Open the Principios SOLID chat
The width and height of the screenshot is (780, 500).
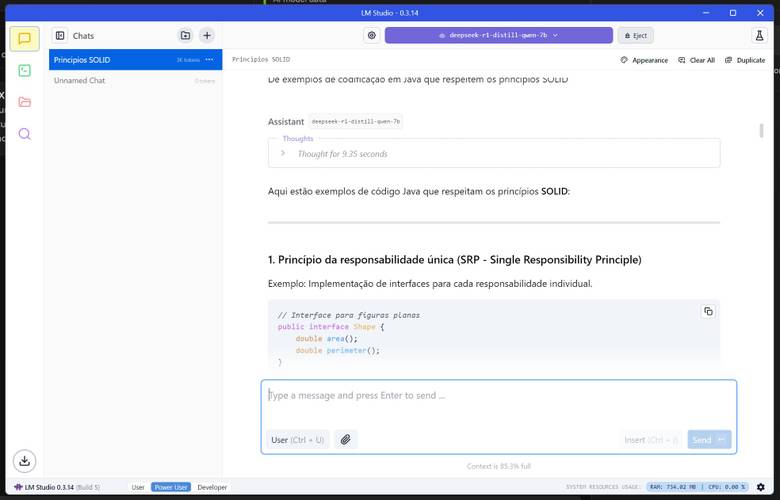click(x=135, y=60)
